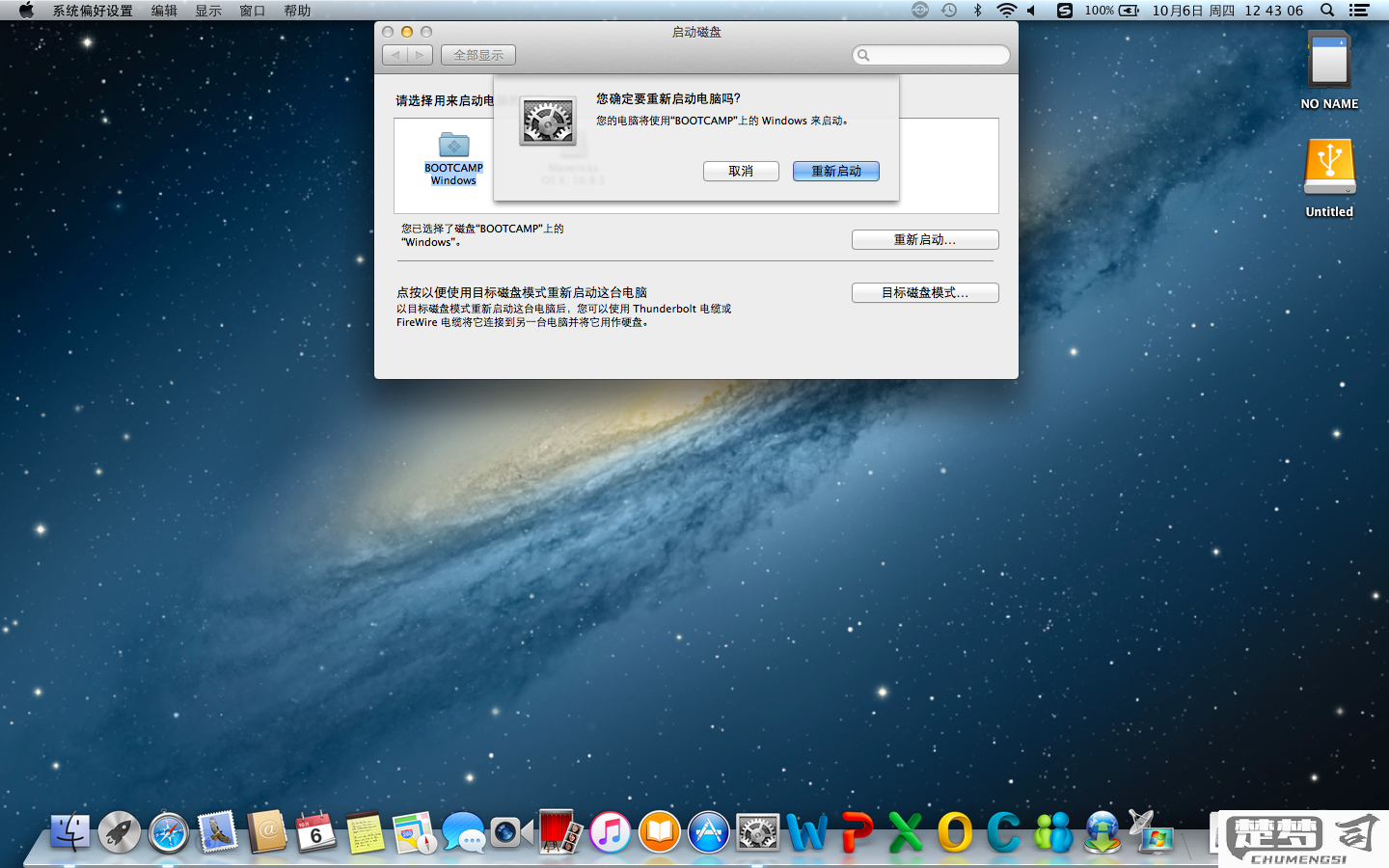Open the 系统偏好设置 menu
1389x868 pixels.
(93, 11)
